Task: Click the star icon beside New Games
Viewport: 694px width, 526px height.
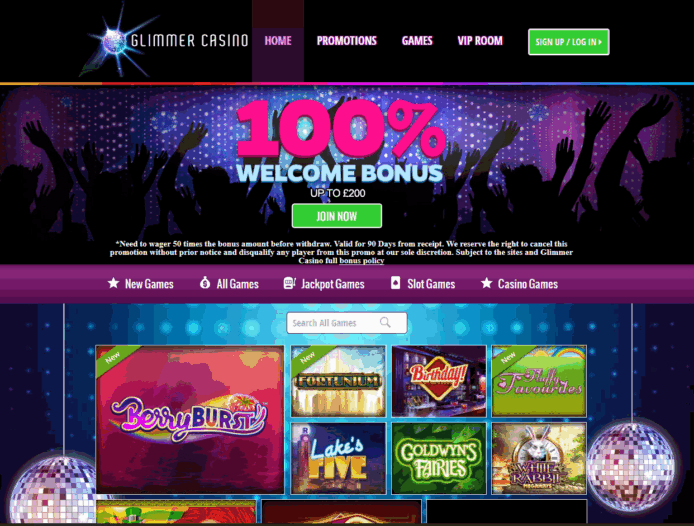Action: click(x=113, y=283)
